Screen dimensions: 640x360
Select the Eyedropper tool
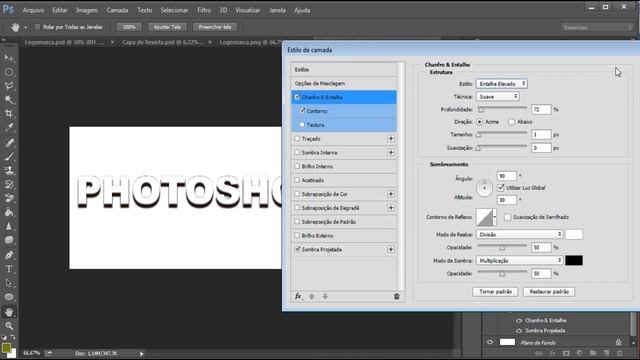pos(9,127)
